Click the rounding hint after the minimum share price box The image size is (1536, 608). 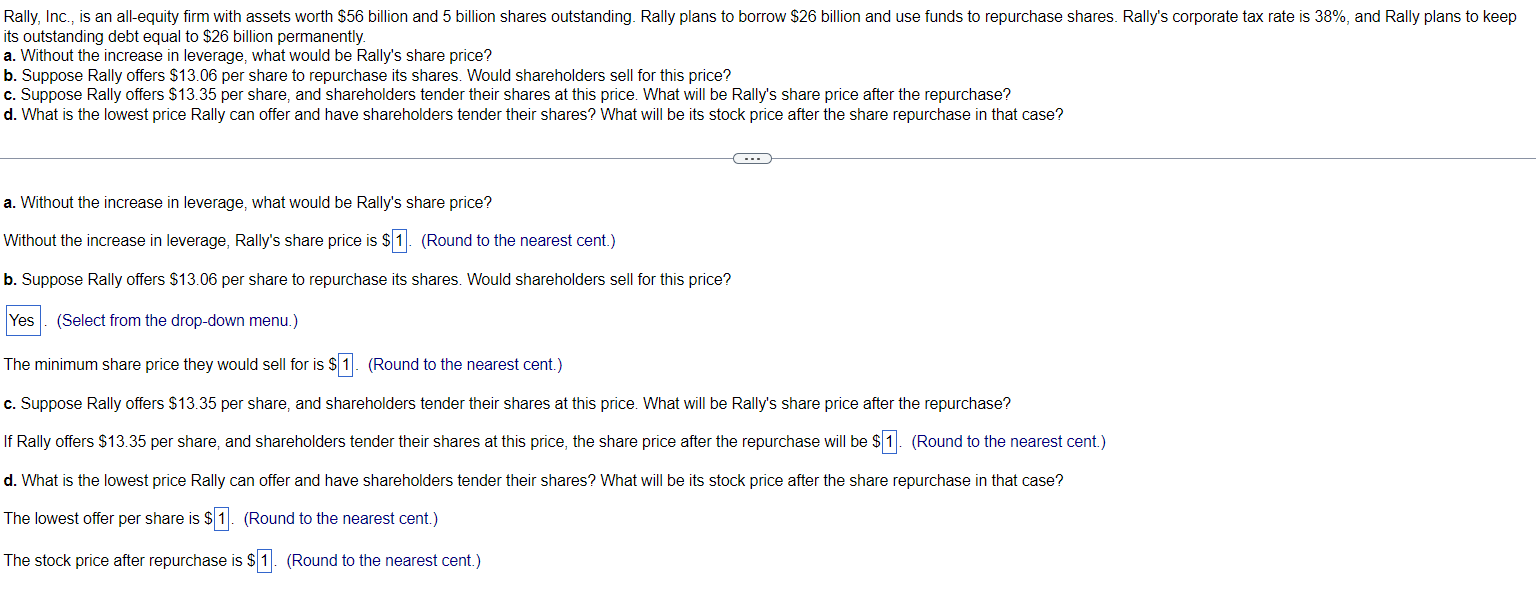(x=465, y=365)
